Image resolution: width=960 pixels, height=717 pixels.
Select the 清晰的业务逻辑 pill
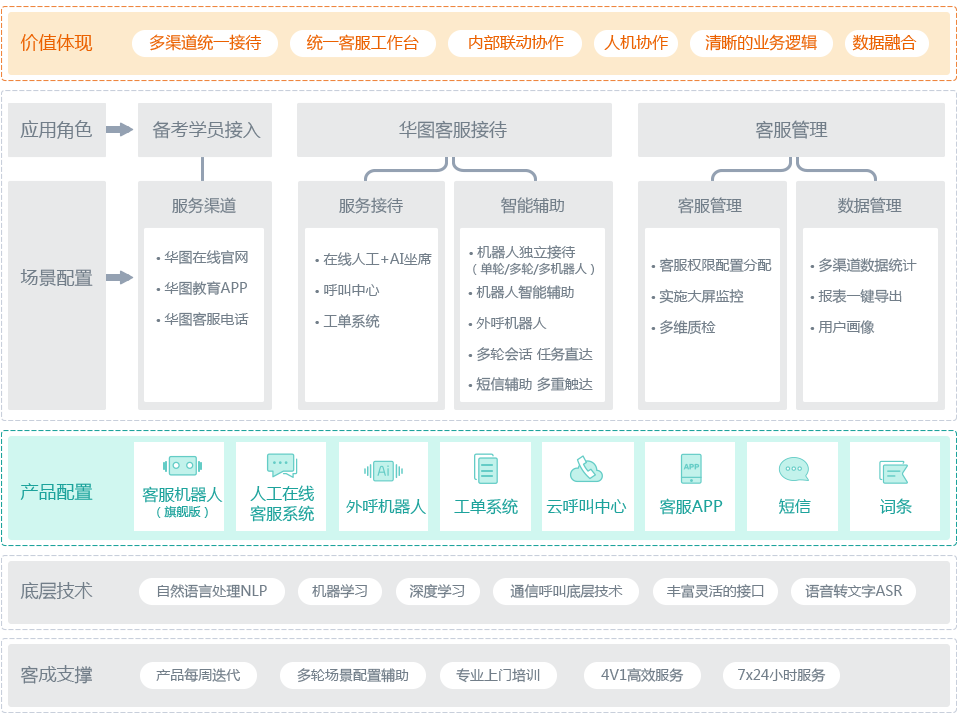[761, 43]
